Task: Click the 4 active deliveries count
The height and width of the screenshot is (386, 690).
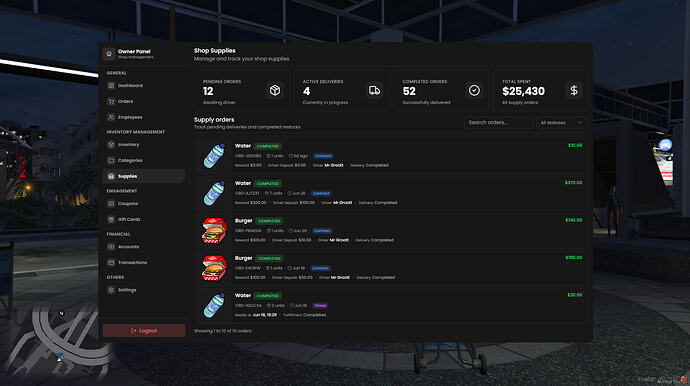Action: point(306,91)
